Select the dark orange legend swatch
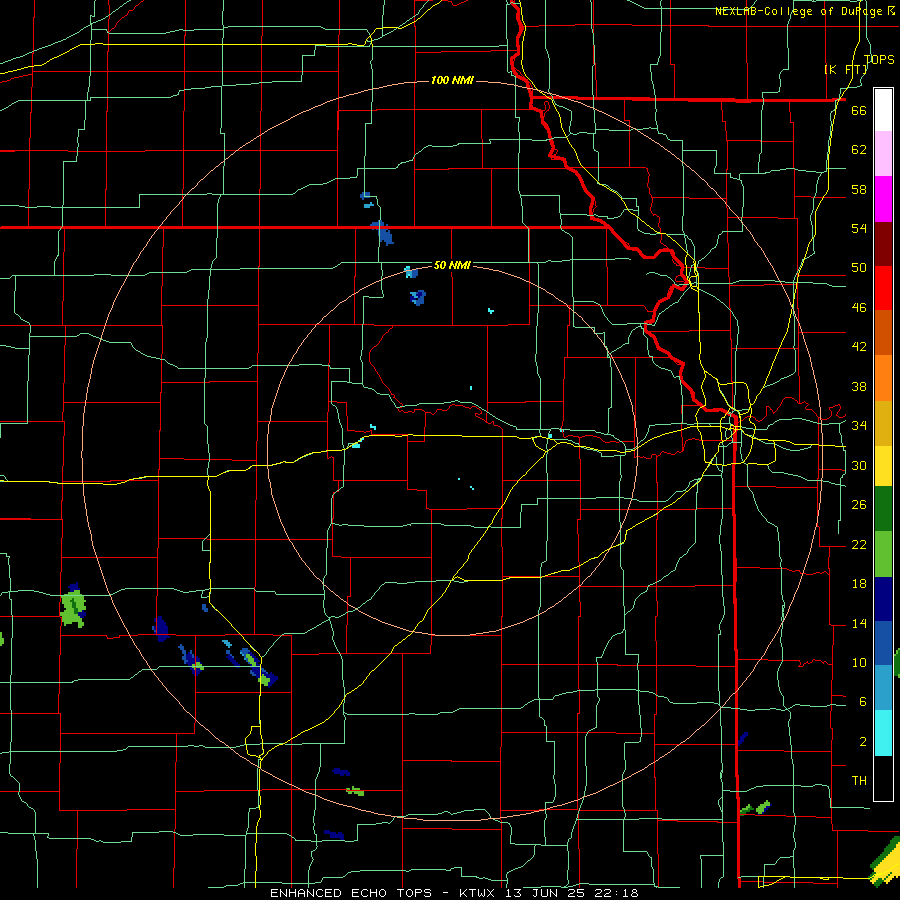 click(x=883, y=333)
